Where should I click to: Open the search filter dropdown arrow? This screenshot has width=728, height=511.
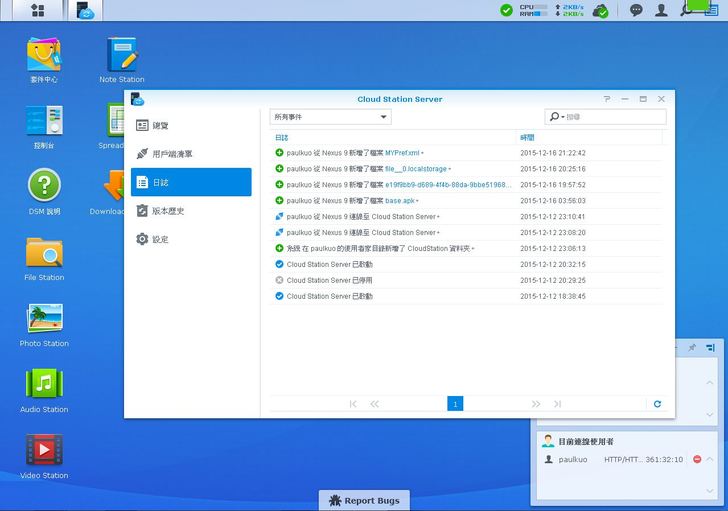561,117
